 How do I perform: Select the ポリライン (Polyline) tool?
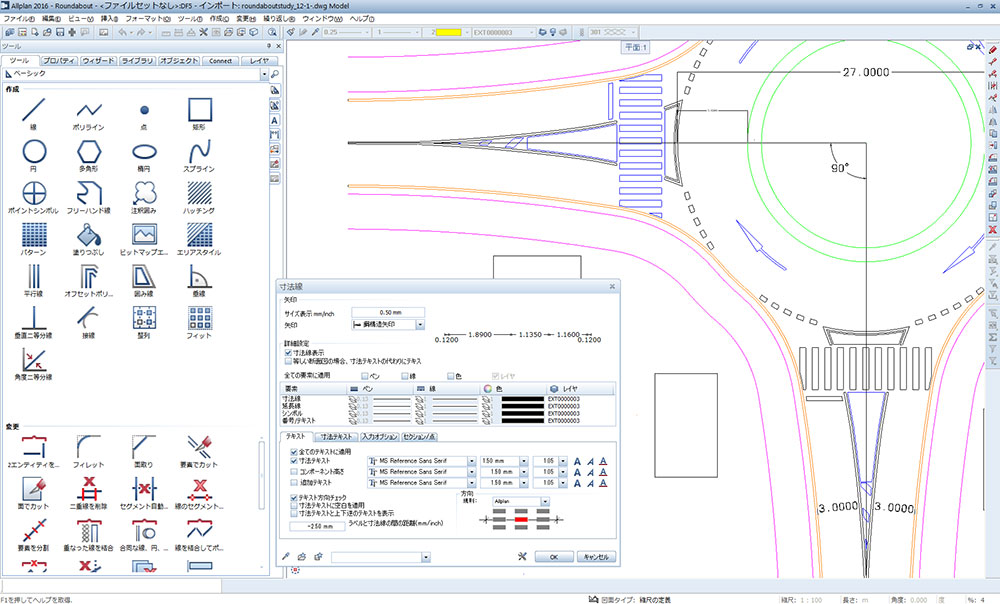[89, 108]
